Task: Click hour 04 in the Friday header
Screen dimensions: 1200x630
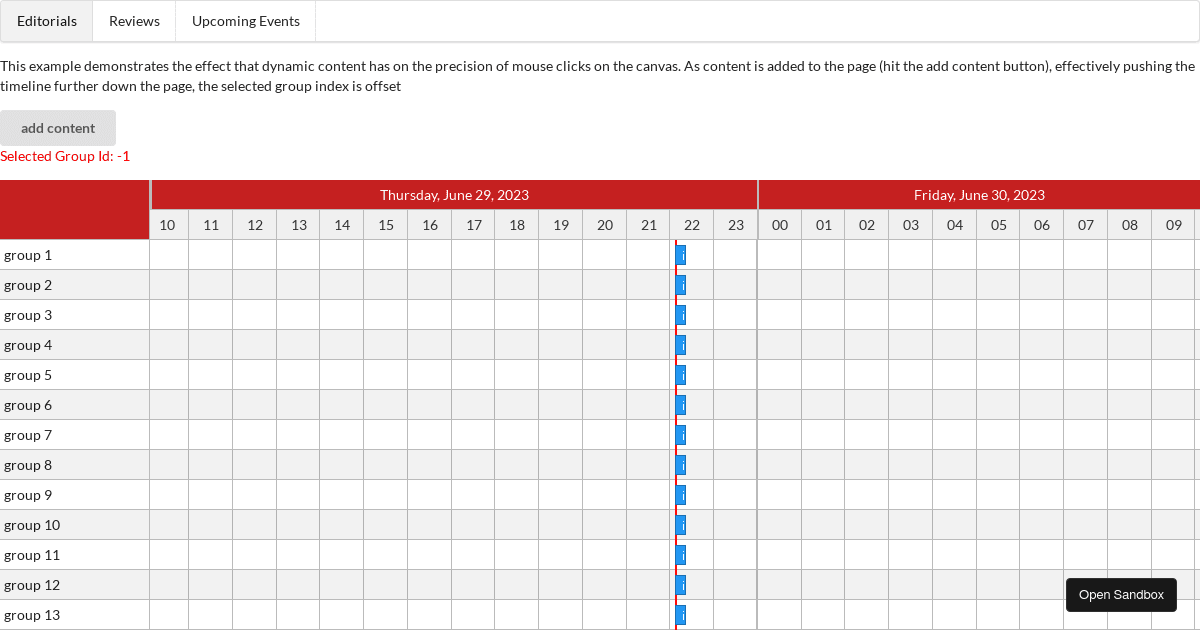Action: pos(955,225)
